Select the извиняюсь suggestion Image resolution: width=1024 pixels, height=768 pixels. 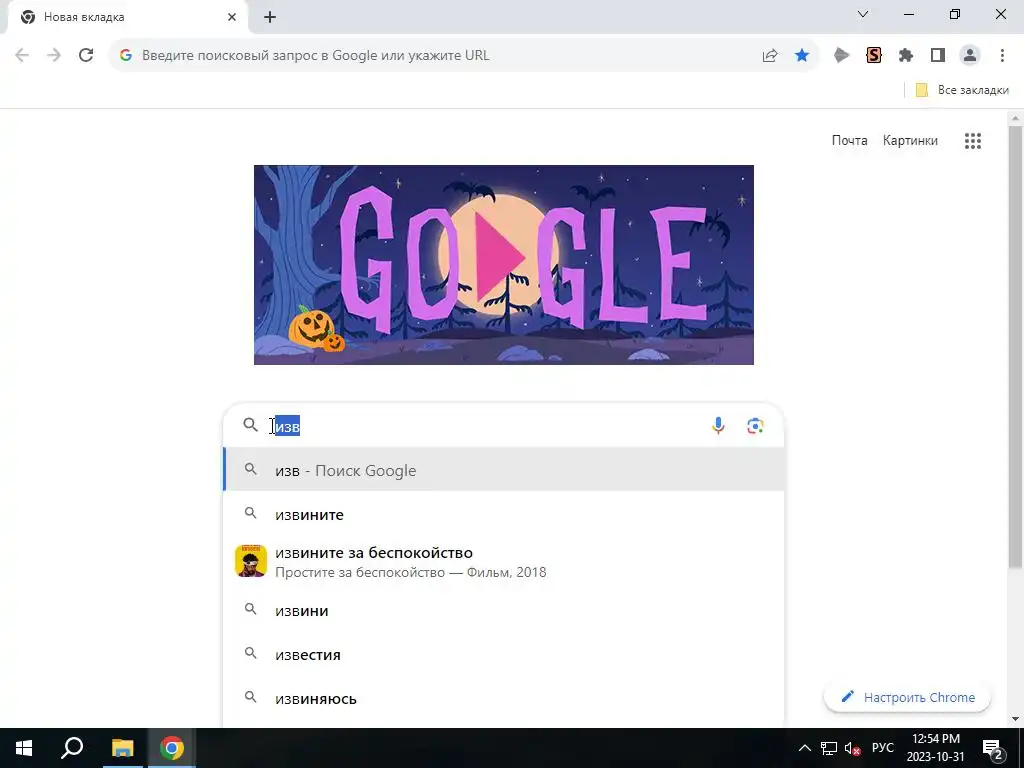pyautogui.click(x=504, y=698)
